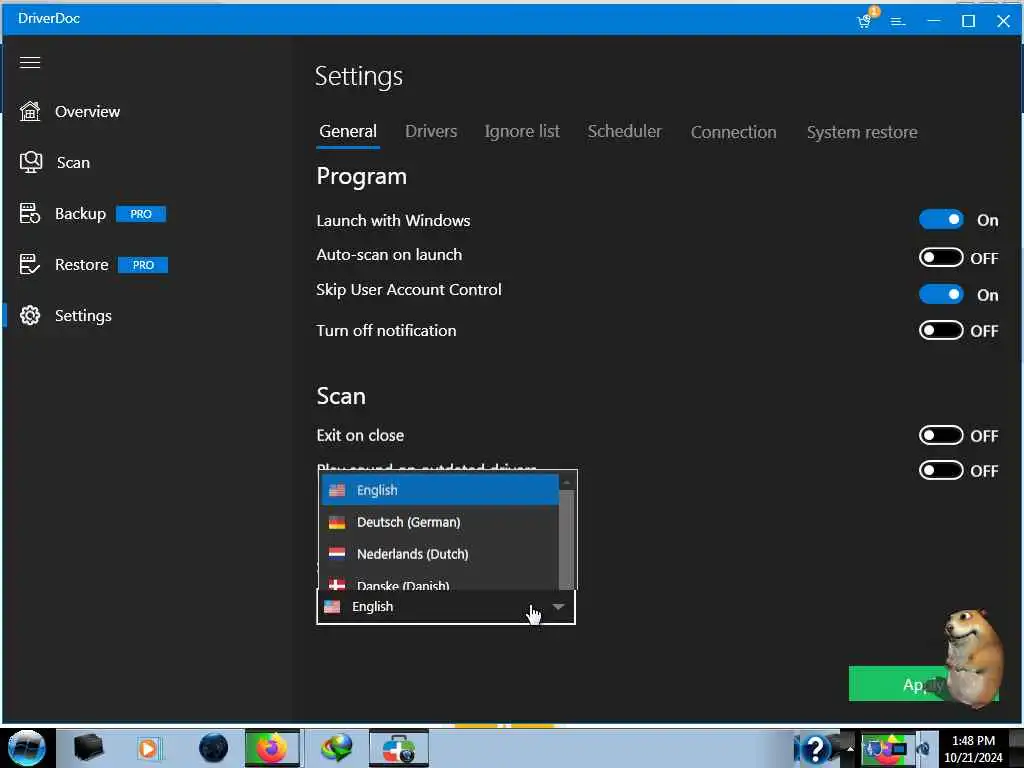1024x768 pixels.
Task: Open the System restore tab
Action: 862,132
